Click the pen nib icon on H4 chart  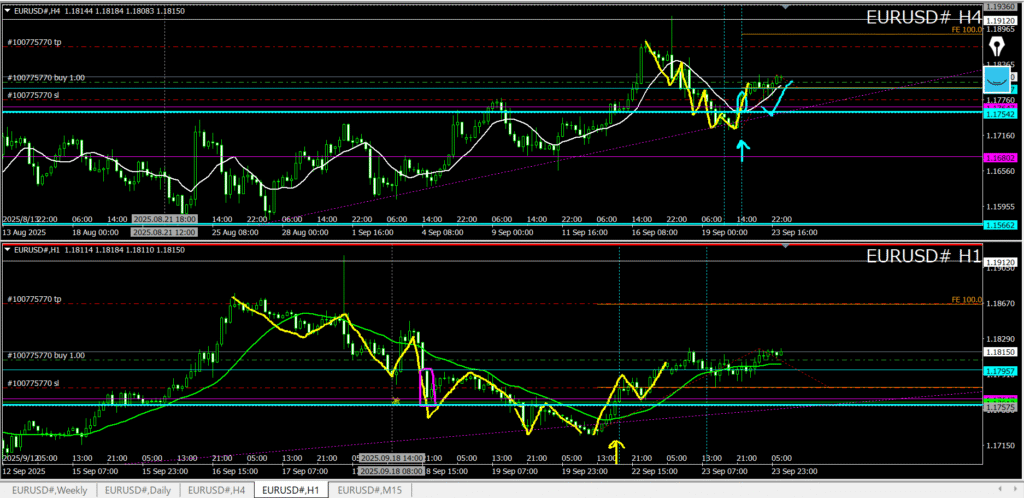tap(997, 48)
